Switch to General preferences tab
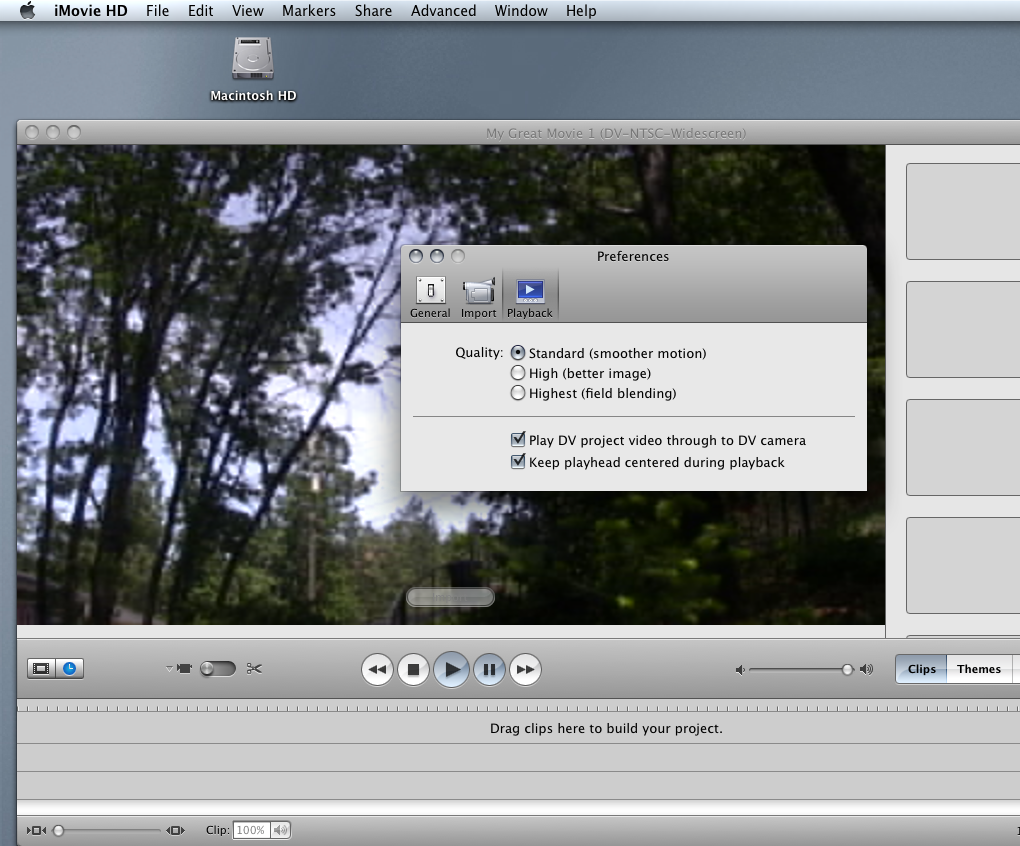The width and height of the screenshot is (1020, 846). point(430,298)
